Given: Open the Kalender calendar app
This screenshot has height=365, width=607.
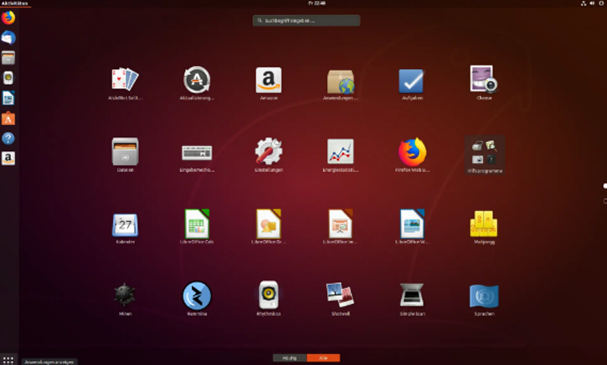Looking at the screenshot, I should (x=125, y=228).
